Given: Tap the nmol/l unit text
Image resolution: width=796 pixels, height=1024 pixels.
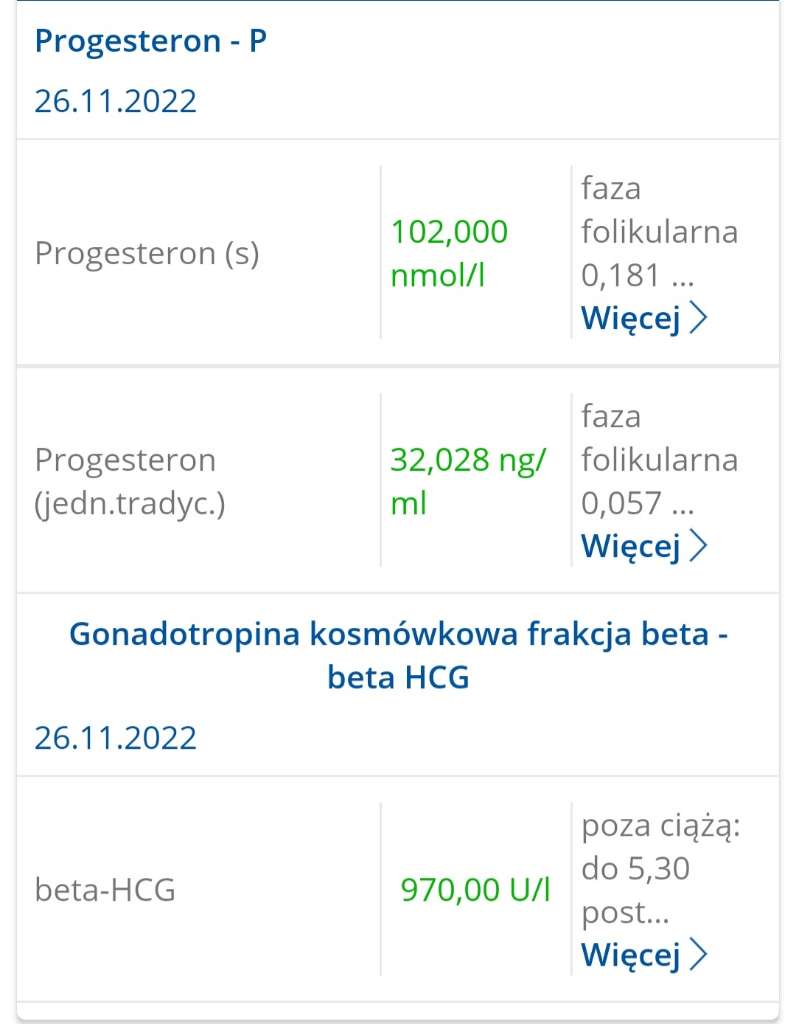Looking at the screenshot, I should tap(437, 275).
